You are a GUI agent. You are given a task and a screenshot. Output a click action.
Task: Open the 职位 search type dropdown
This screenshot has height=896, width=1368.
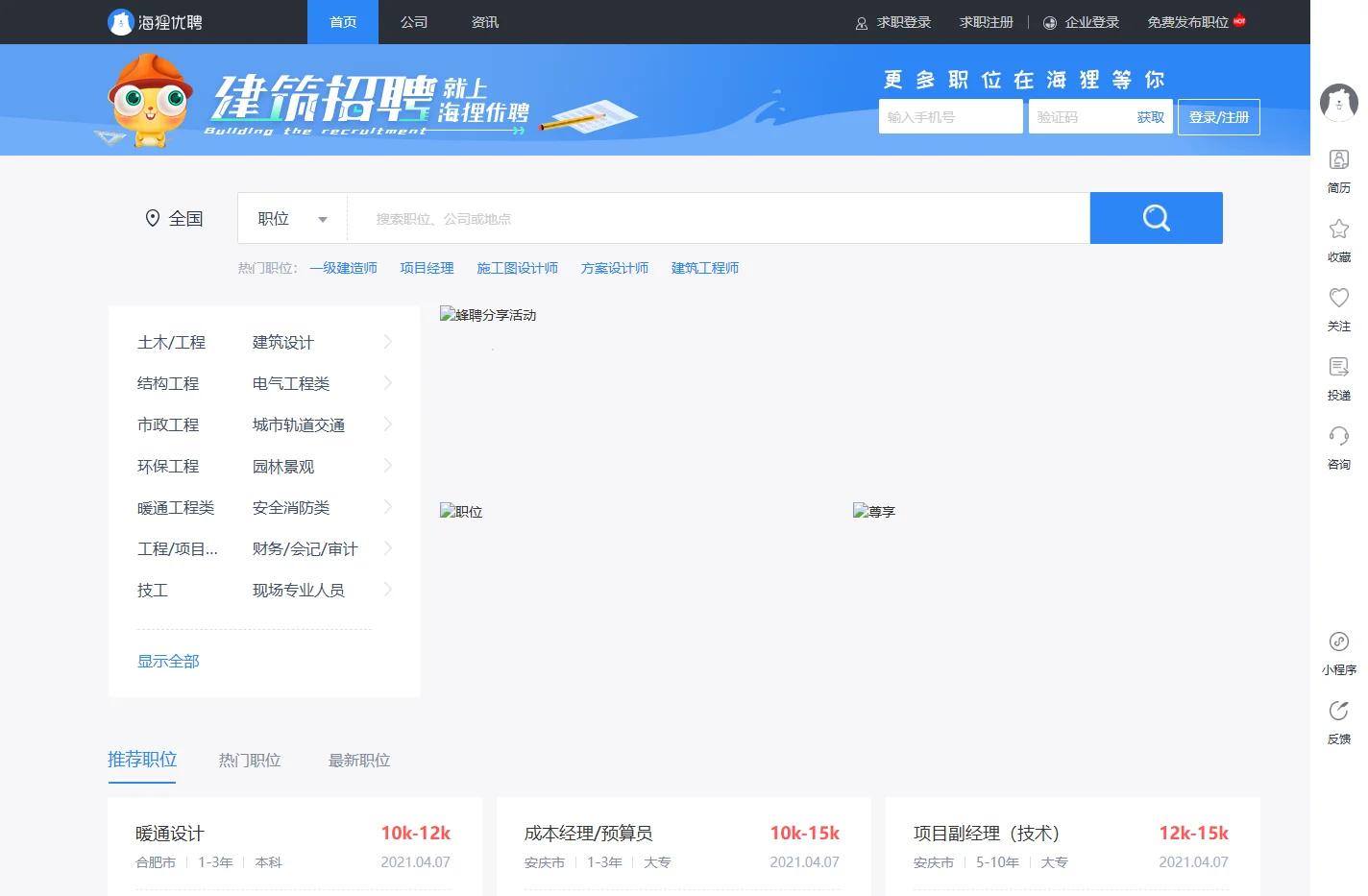(x=292, y=218)
